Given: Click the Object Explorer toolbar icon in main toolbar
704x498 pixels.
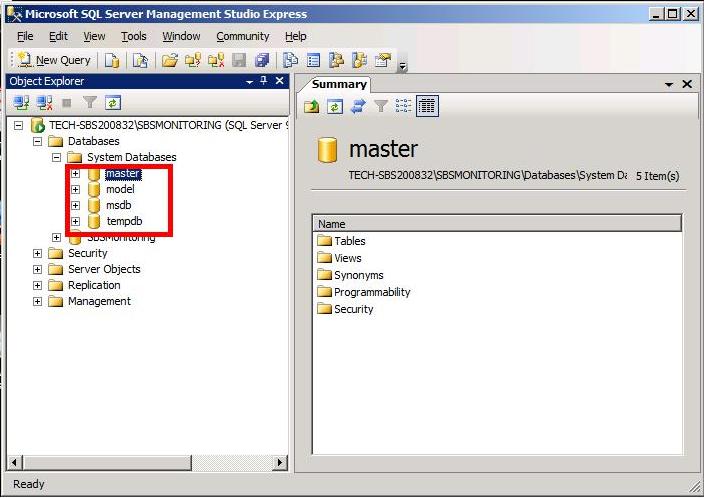Looking at the screenshot, I should (336, 60).
